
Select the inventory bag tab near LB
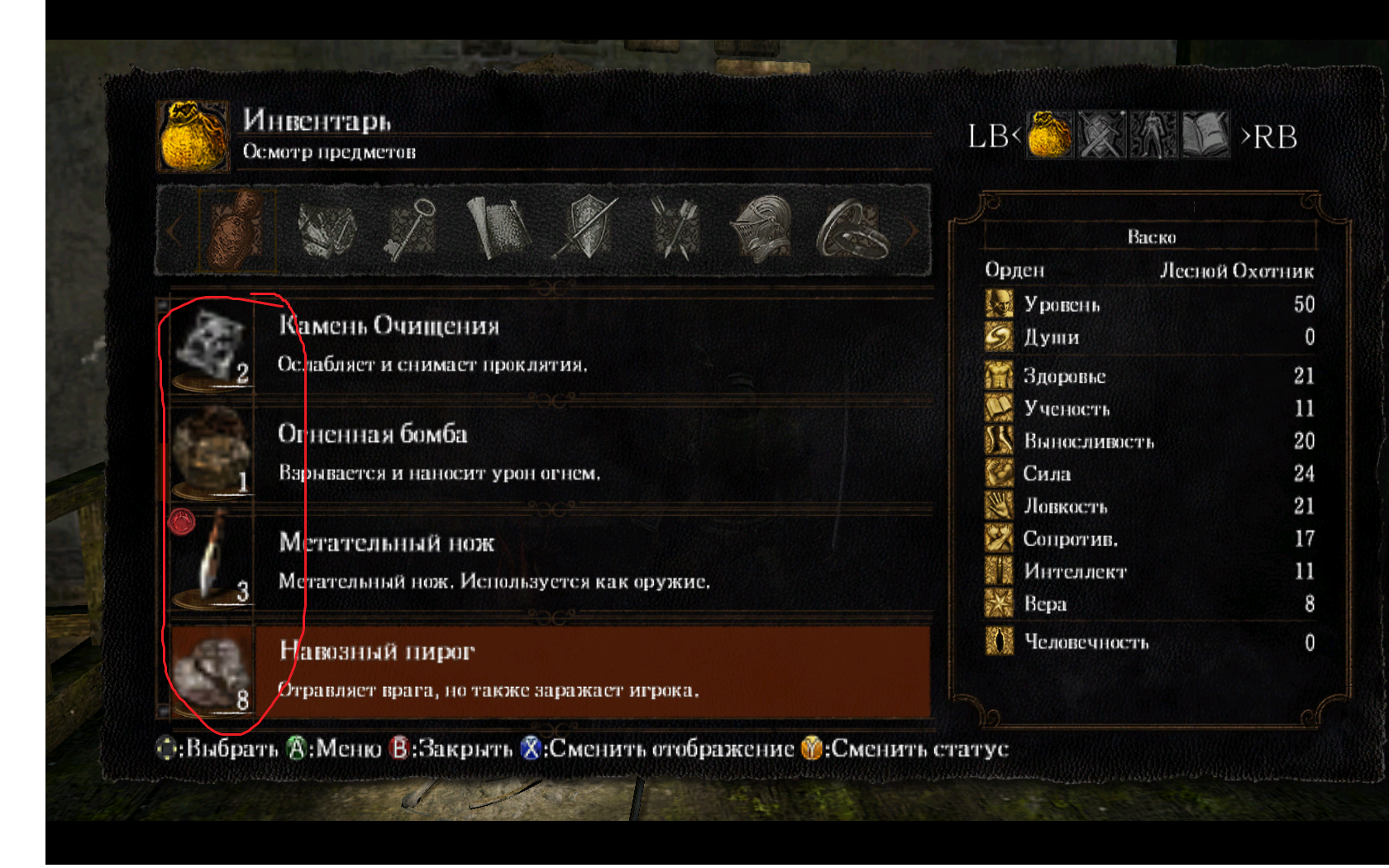coord(1050,135)
